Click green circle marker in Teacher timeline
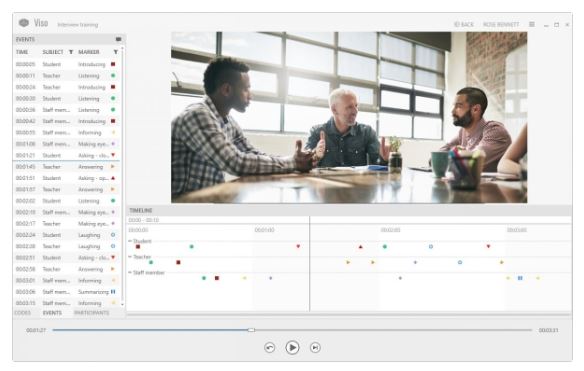This screenshot has width=584, height=371. click(151, 262)
